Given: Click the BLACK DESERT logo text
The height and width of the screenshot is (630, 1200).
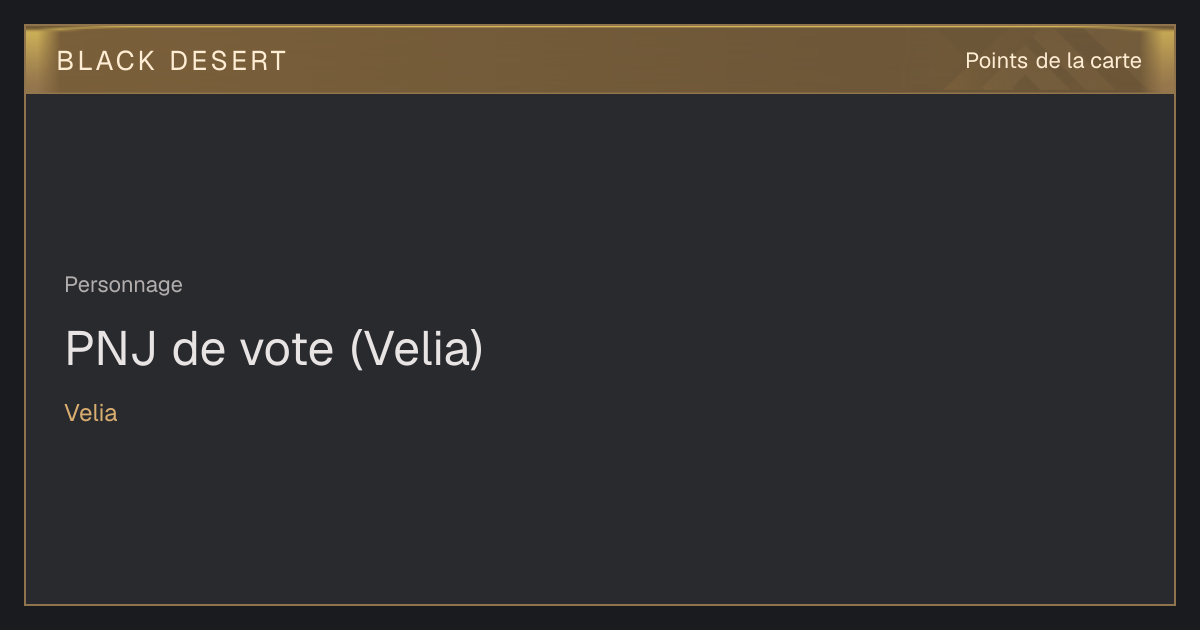Looking at the screenshot, I should (x=172, y=61).
